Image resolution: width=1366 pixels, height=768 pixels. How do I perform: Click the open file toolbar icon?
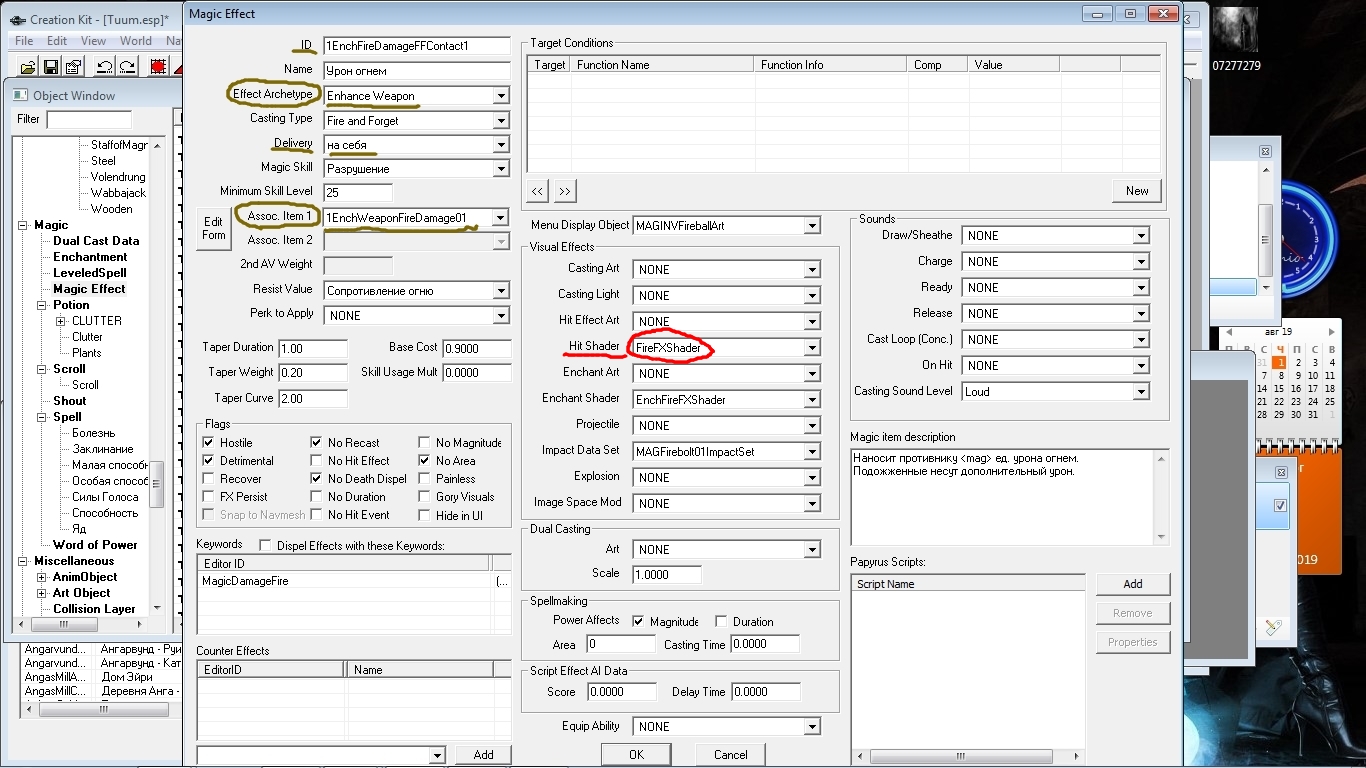28,67
